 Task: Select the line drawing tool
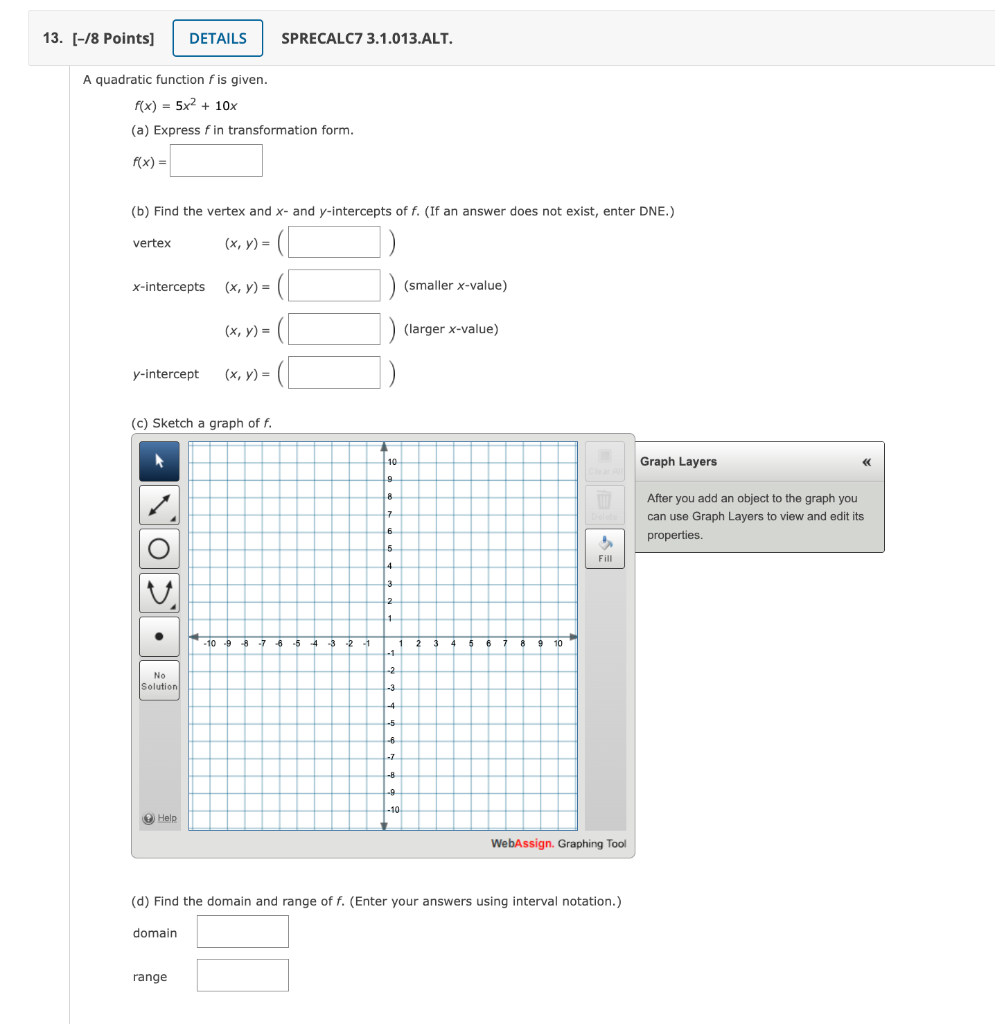tap(159, 504)
